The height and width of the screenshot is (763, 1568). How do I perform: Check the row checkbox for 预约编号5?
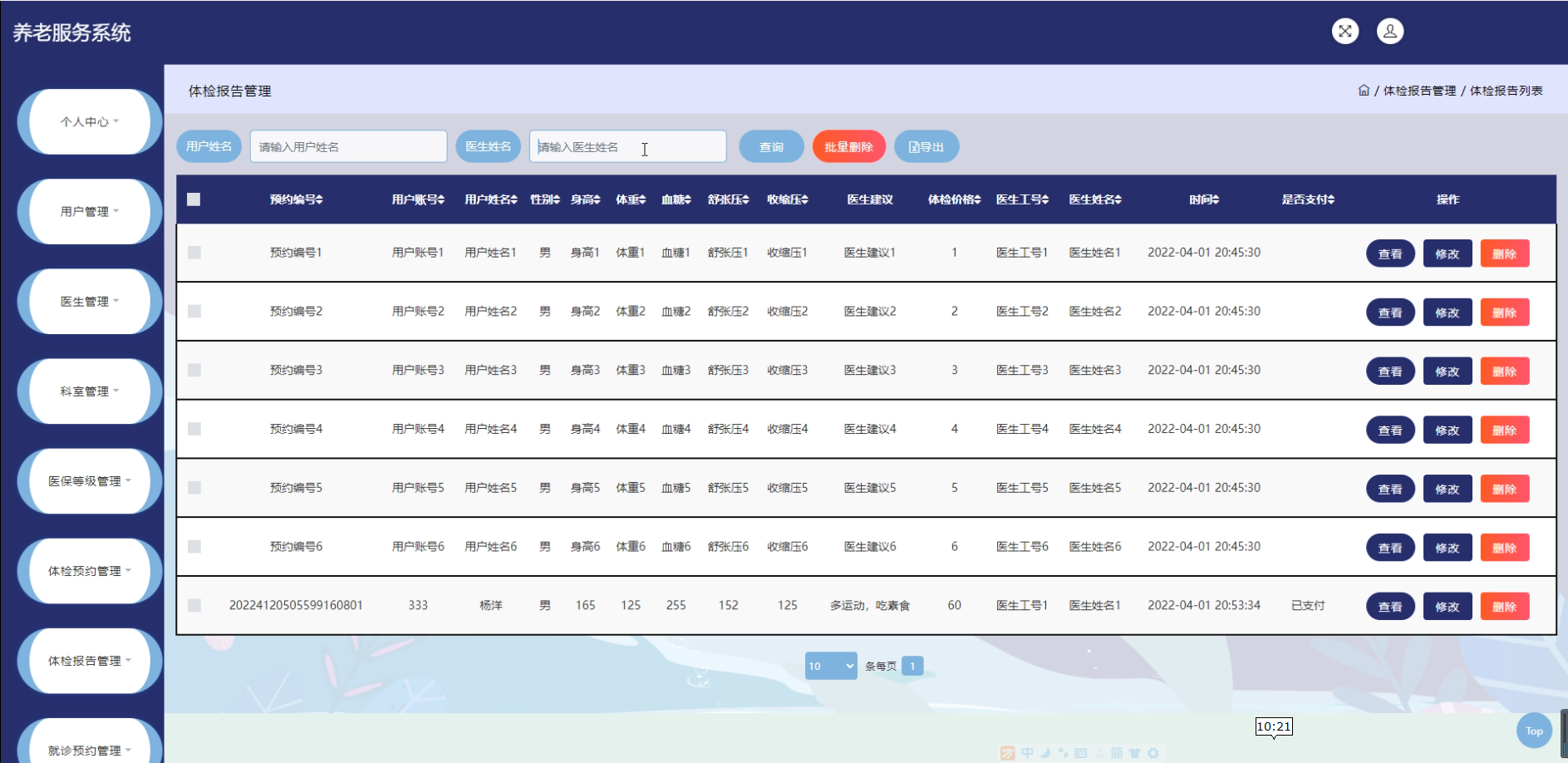(x=194, y=488)
